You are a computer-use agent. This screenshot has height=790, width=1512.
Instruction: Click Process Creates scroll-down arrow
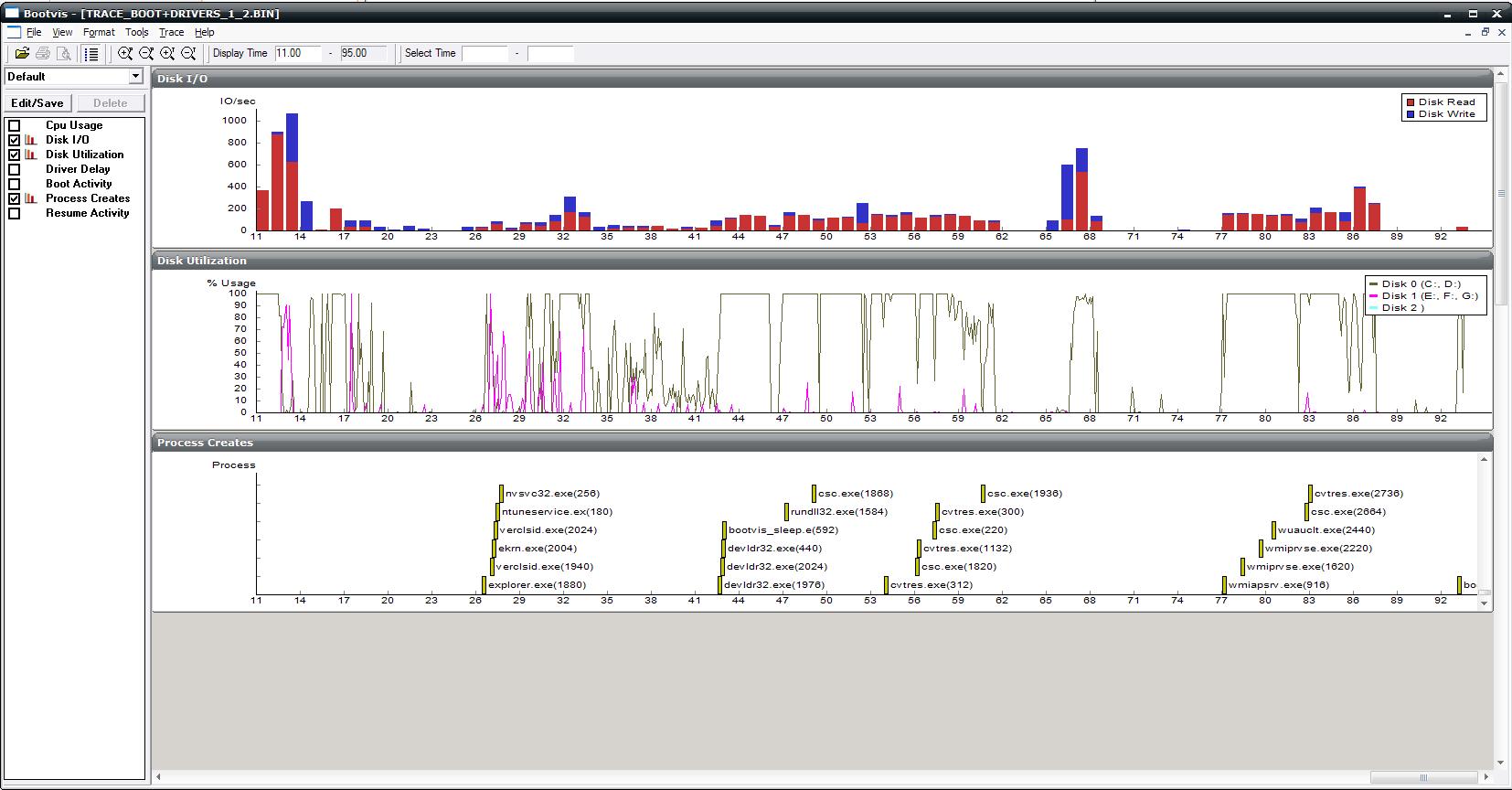[1484, 603]
